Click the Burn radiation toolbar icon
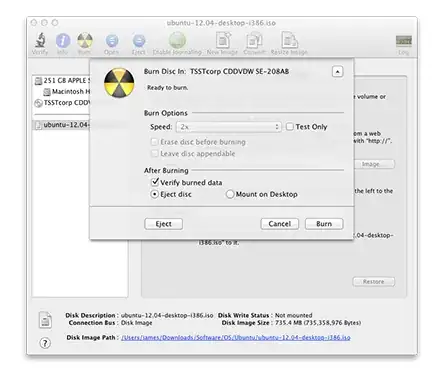This screenshot has height=377, width=444. point(85,40)
